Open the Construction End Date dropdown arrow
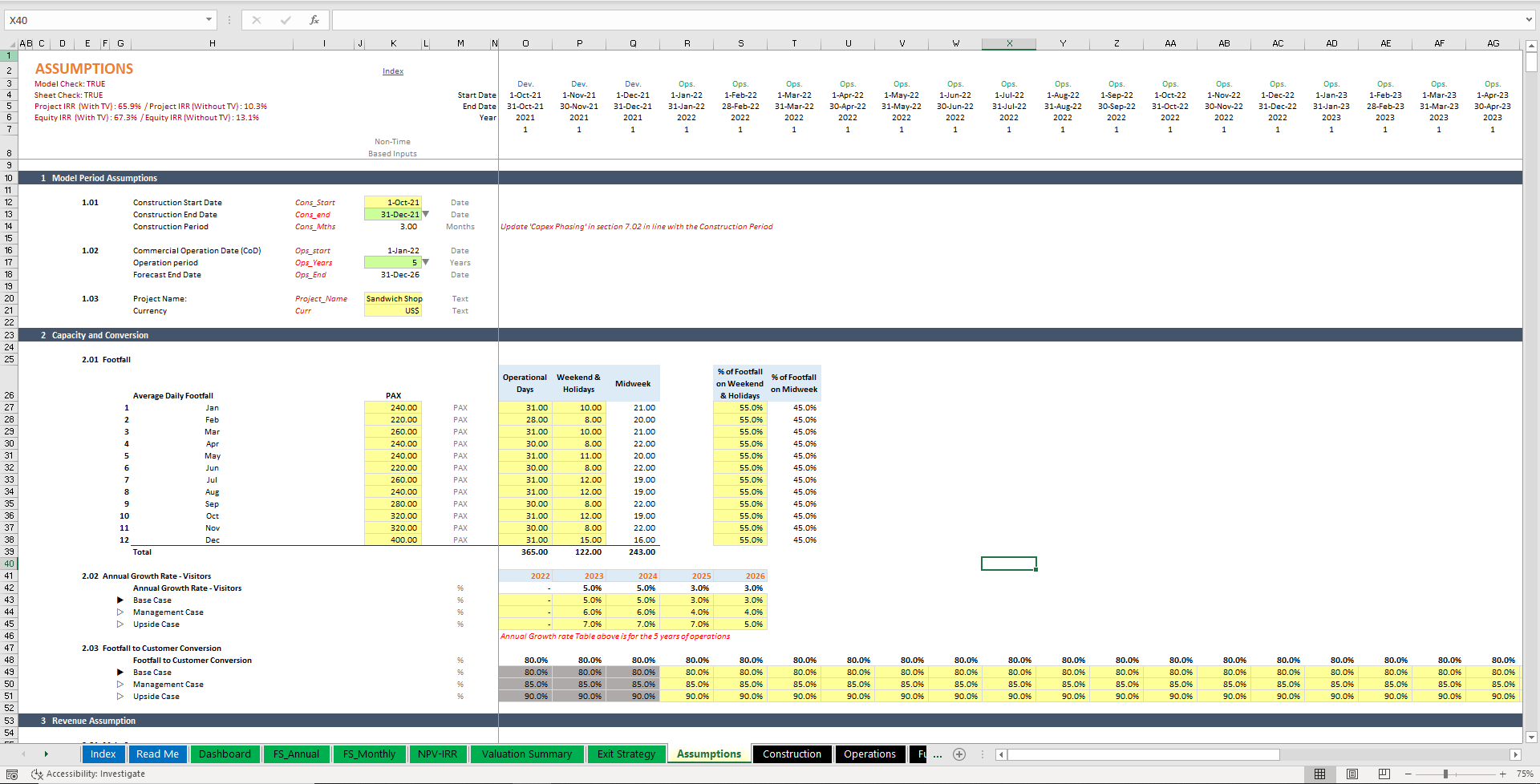 tap(426, 214)
